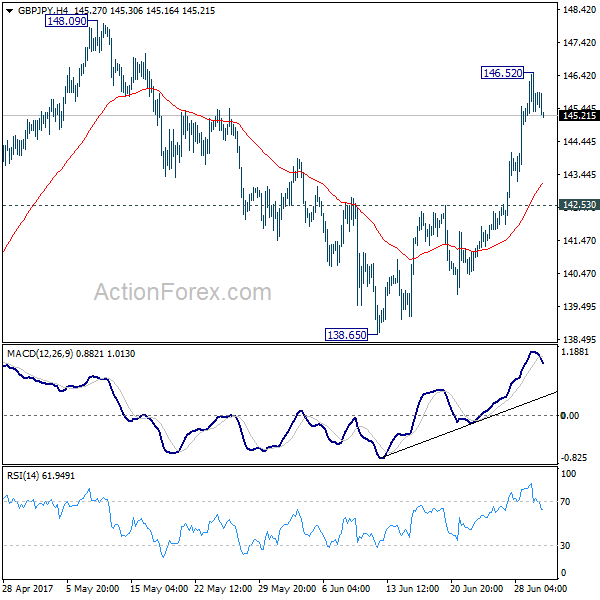
Task: Click the 139.495 price axis value
Action: [x=579, y=307]
